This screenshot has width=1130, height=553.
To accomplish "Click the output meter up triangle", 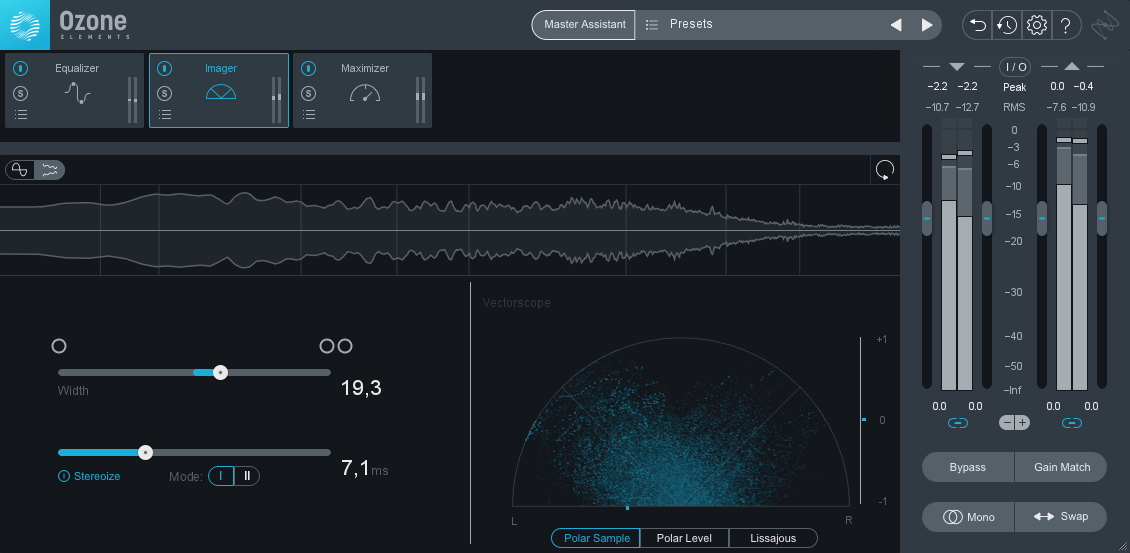I will tap(1072, 66).
